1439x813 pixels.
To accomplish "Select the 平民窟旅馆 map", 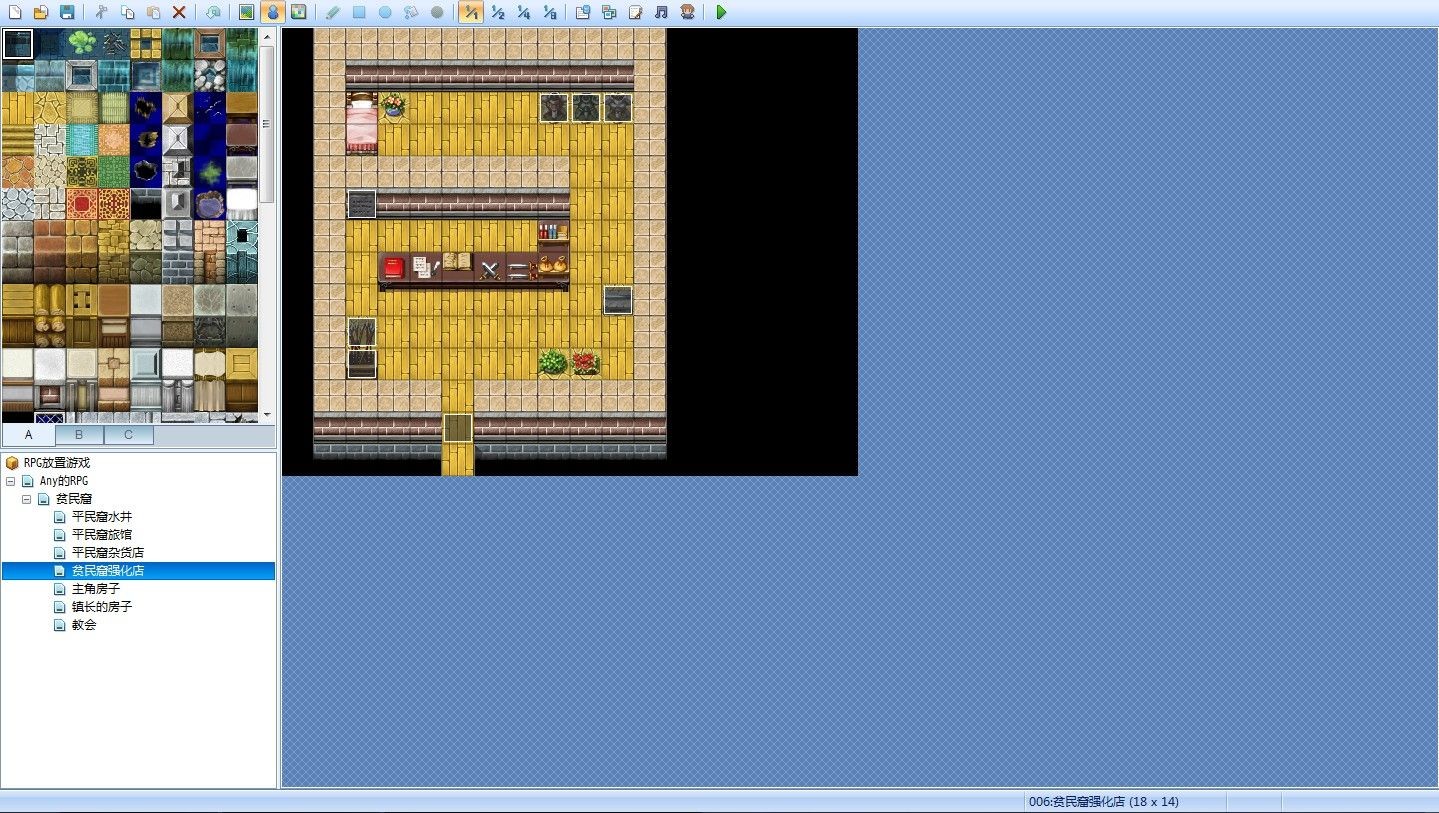I will 101,535.
